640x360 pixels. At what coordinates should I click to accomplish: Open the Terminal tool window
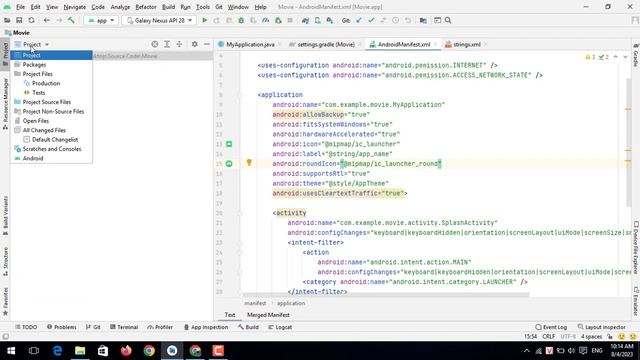pyautogui.click(x=124, y=327)
